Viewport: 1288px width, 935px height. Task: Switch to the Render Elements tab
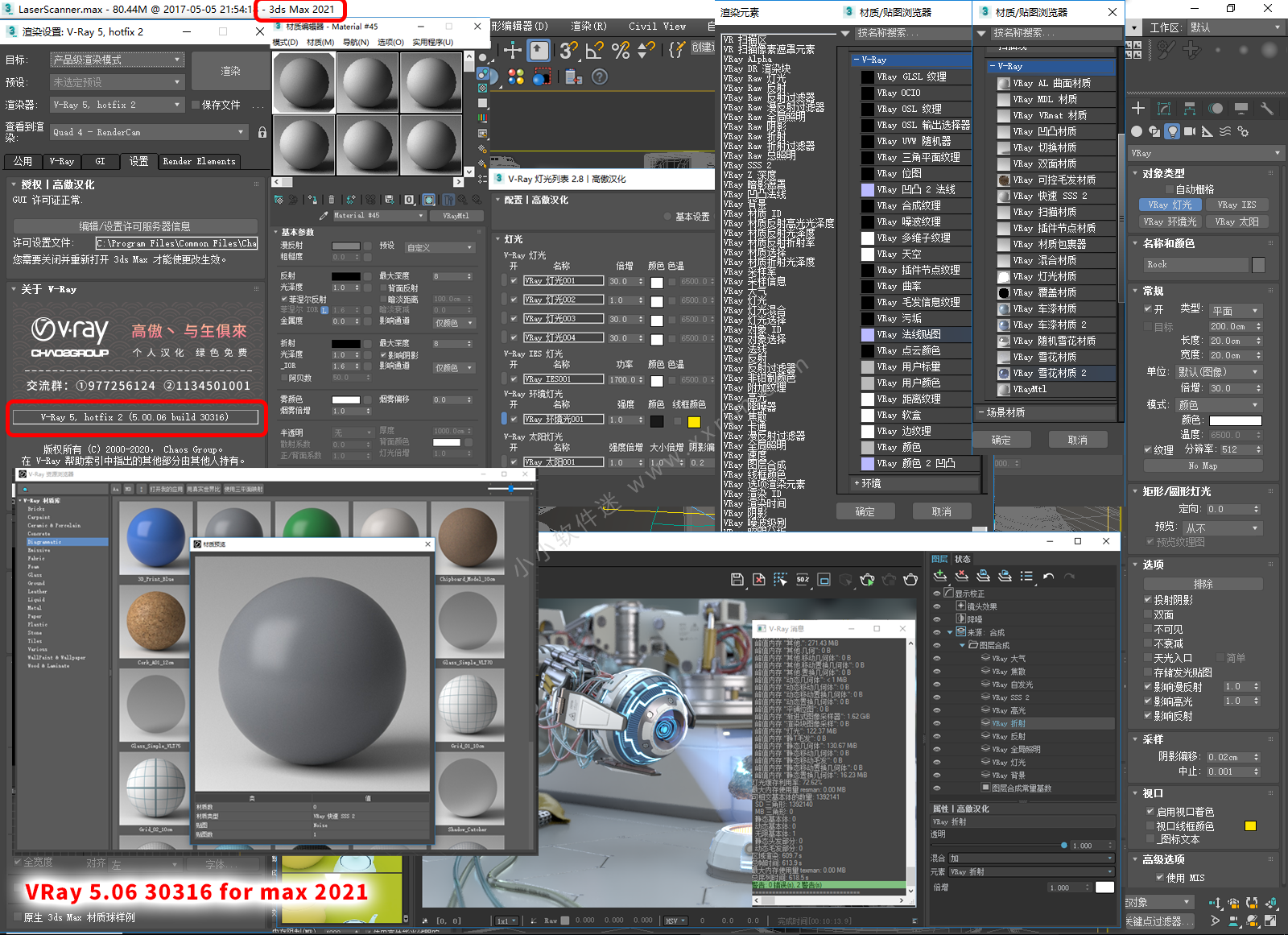199,161
